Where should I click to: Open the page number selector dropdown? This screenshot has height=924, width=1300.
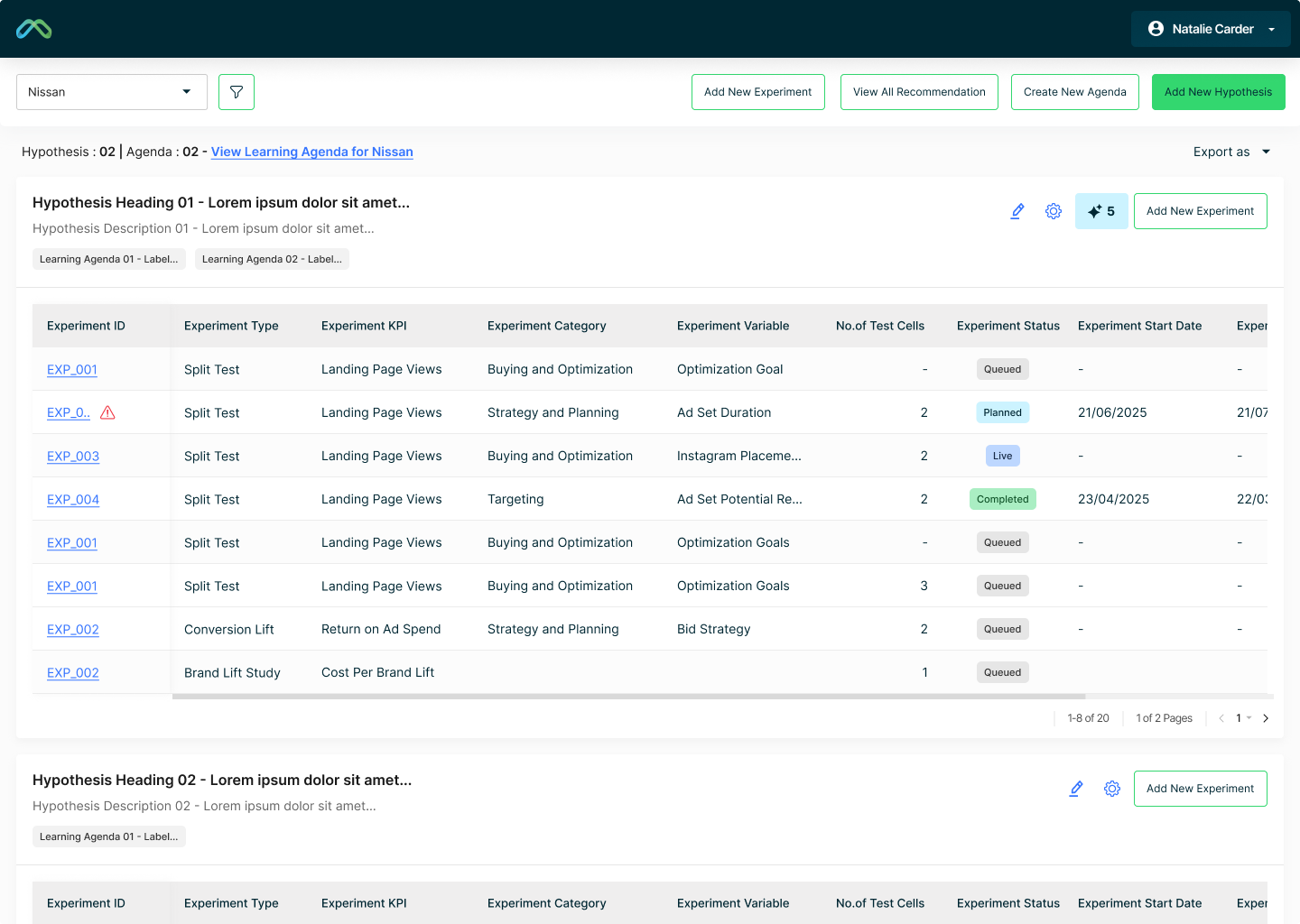click(x=1243, y=718)
